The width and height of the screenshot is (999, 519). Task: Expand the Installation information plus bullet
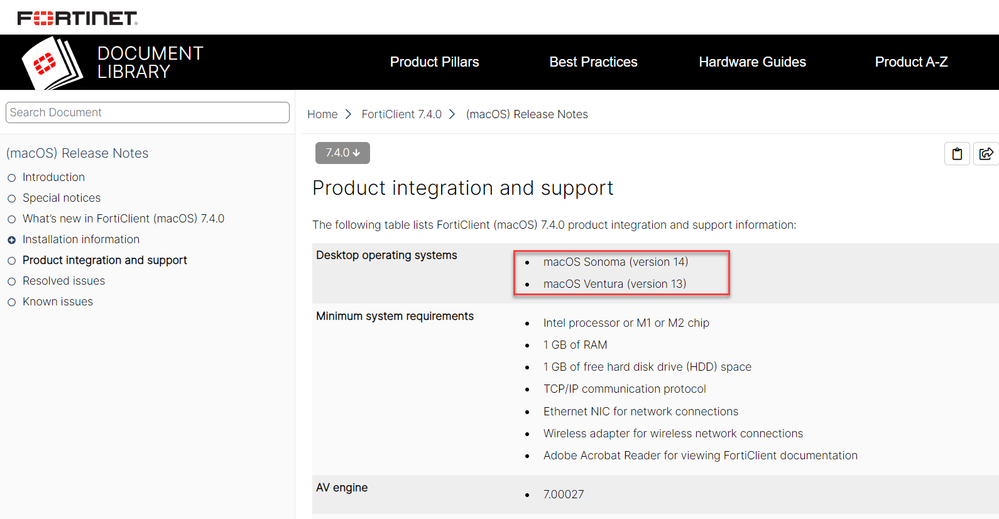[x=12, y=240]
